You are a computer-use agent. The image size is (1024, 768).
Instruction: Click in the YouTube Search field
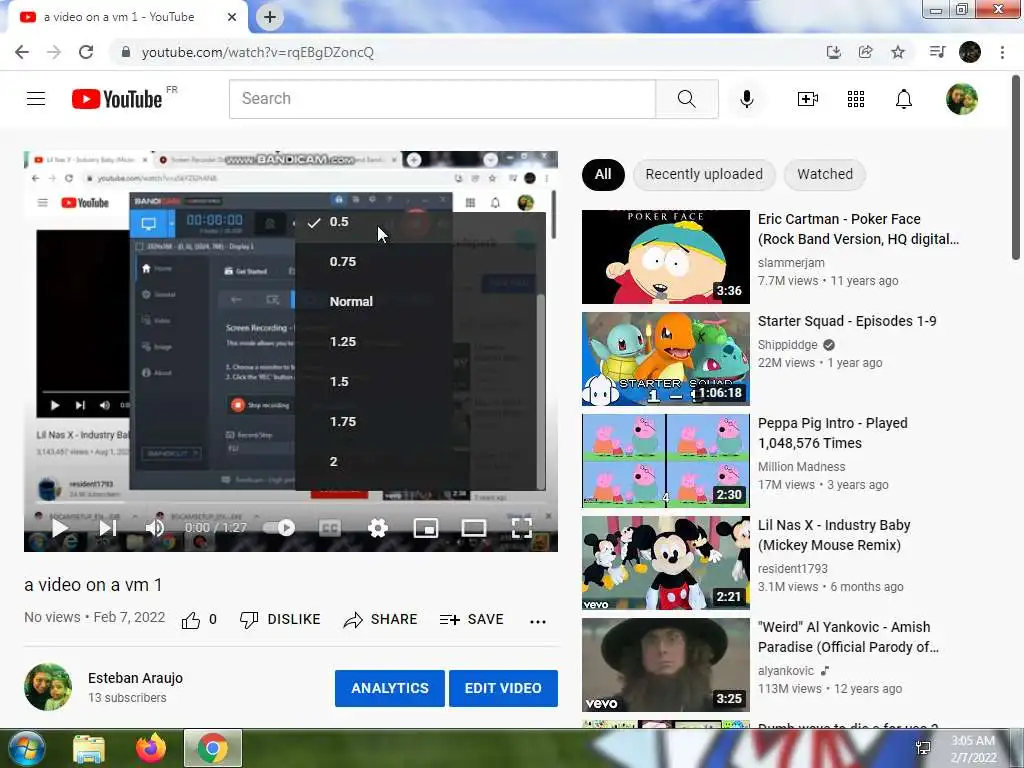tap(442, 99)
